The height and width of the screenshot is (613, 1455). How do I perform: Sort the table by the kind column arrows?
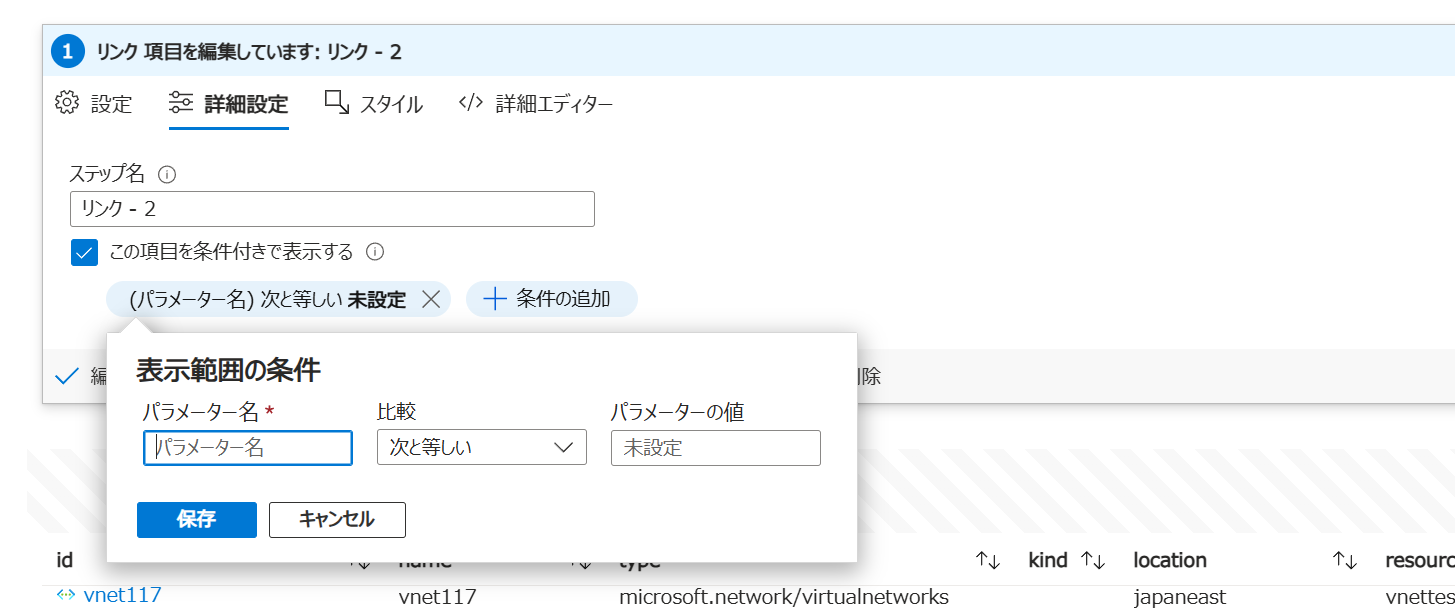tap(1092, 561)
